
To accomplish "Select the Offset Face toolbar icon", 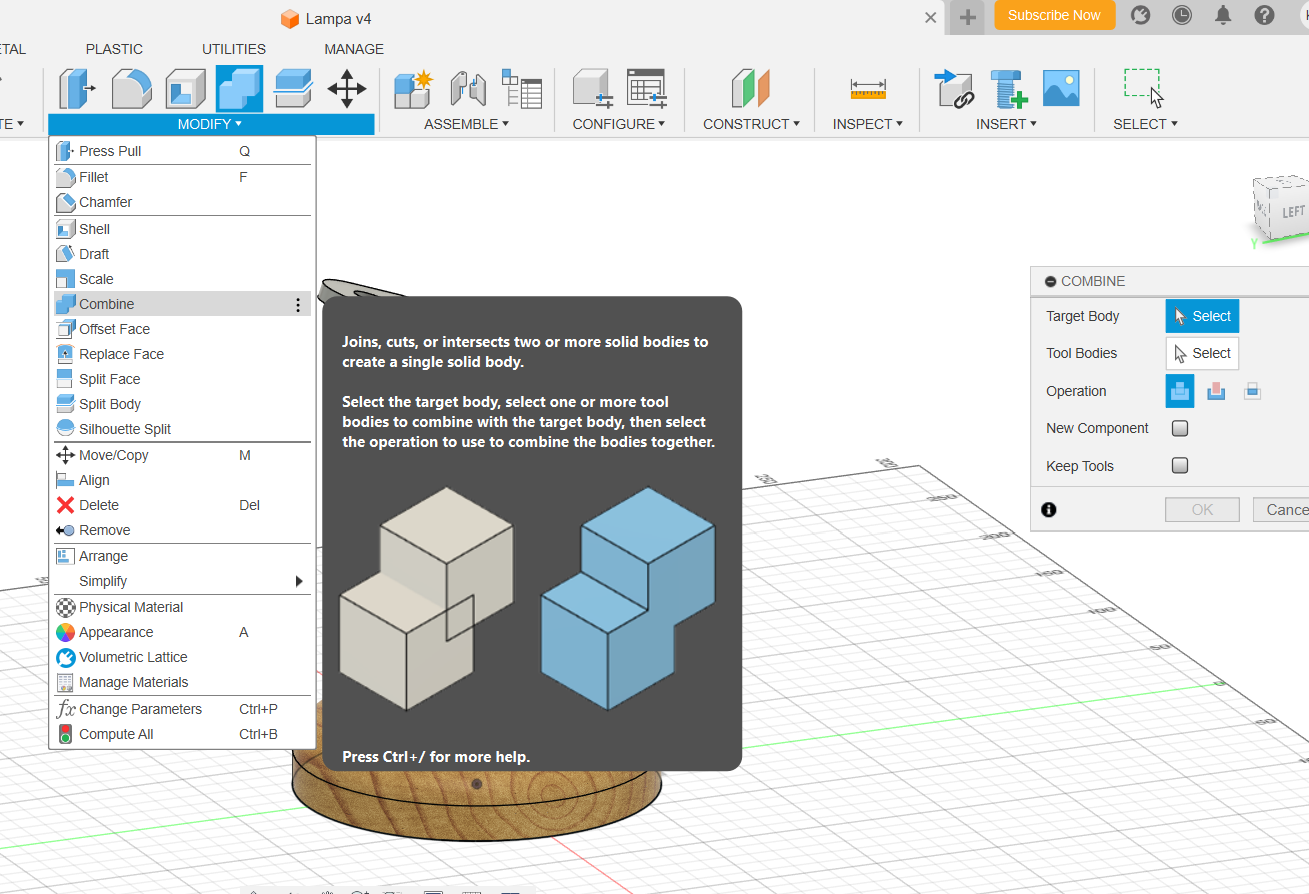I will 293,89.
